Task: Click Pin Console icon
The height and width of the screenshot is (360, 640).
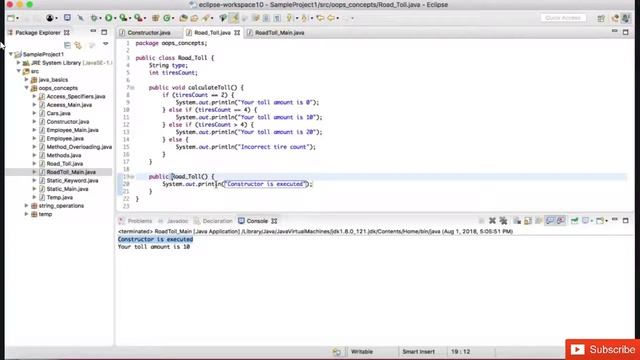Action: [574, 221]
